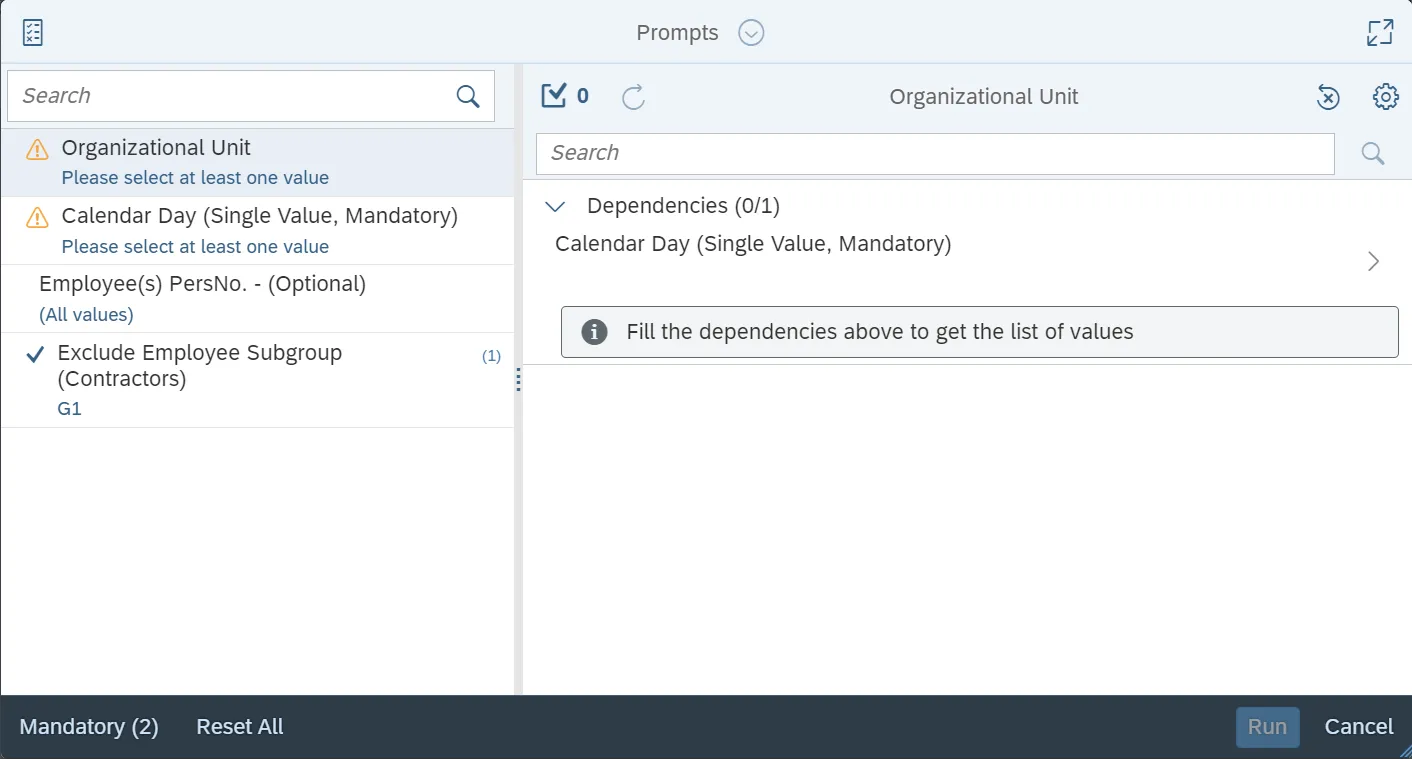Toggle the selected values checkbox icon

coord(553,96)
